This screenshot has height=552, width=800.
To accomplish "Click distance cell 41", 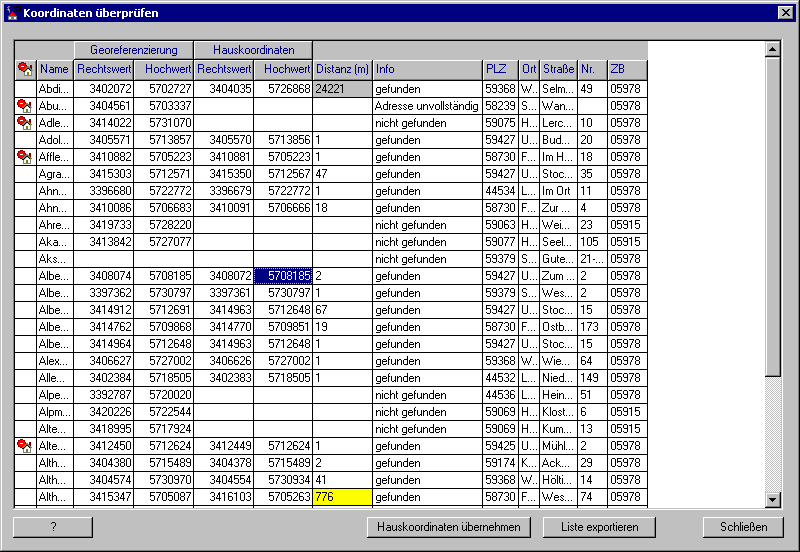I will (342, 480).
